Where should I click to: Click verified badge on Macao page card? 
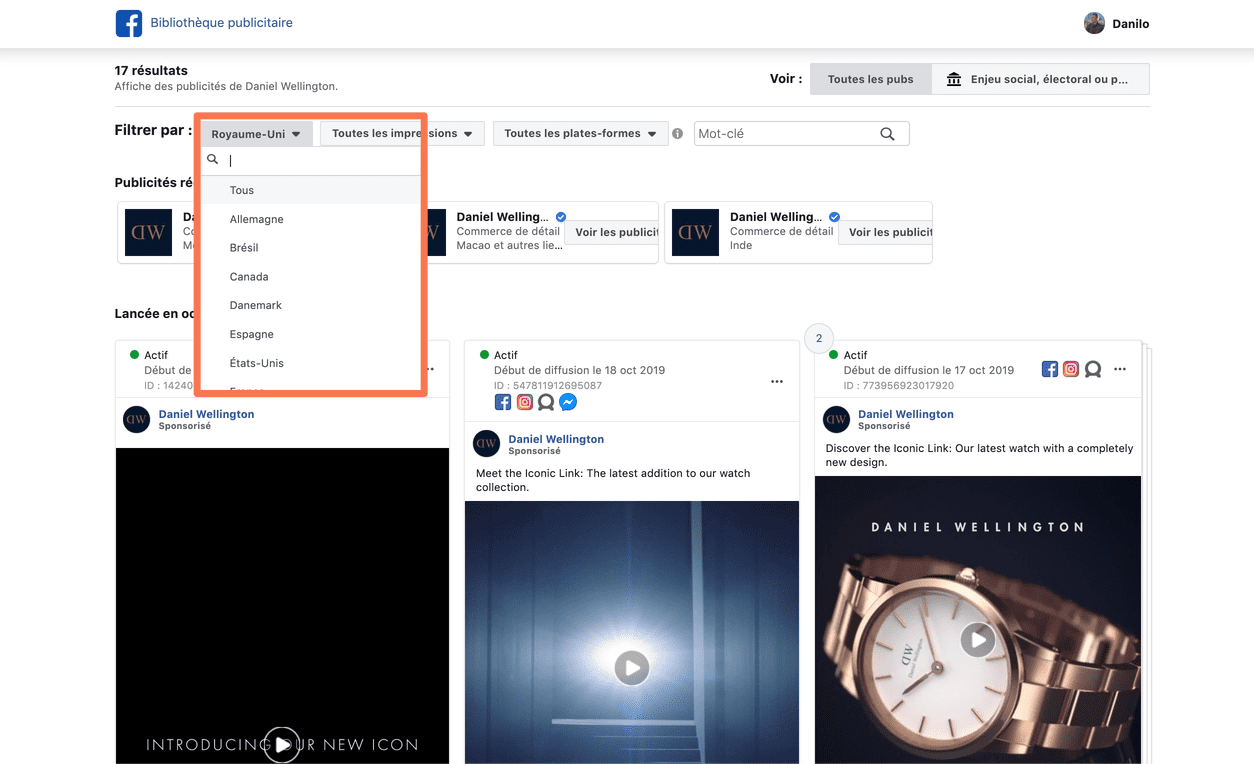point(561,216)
